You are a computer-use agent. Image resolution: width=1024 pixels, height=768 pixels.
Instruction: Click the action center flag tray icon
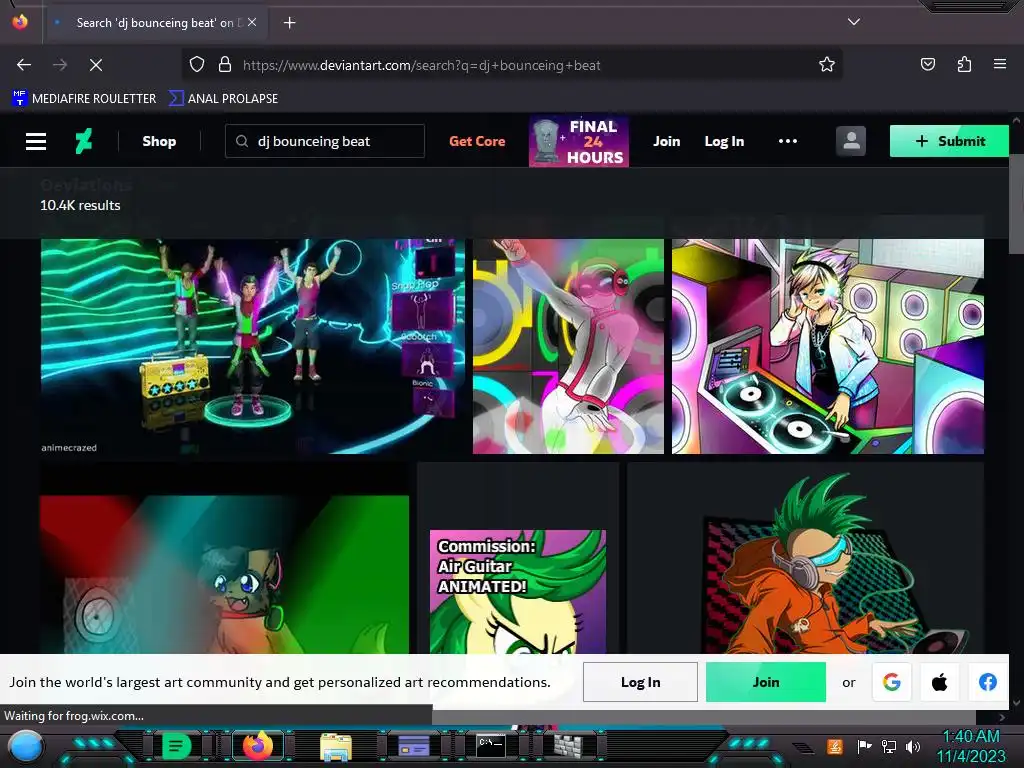click(x=864, y=746)
